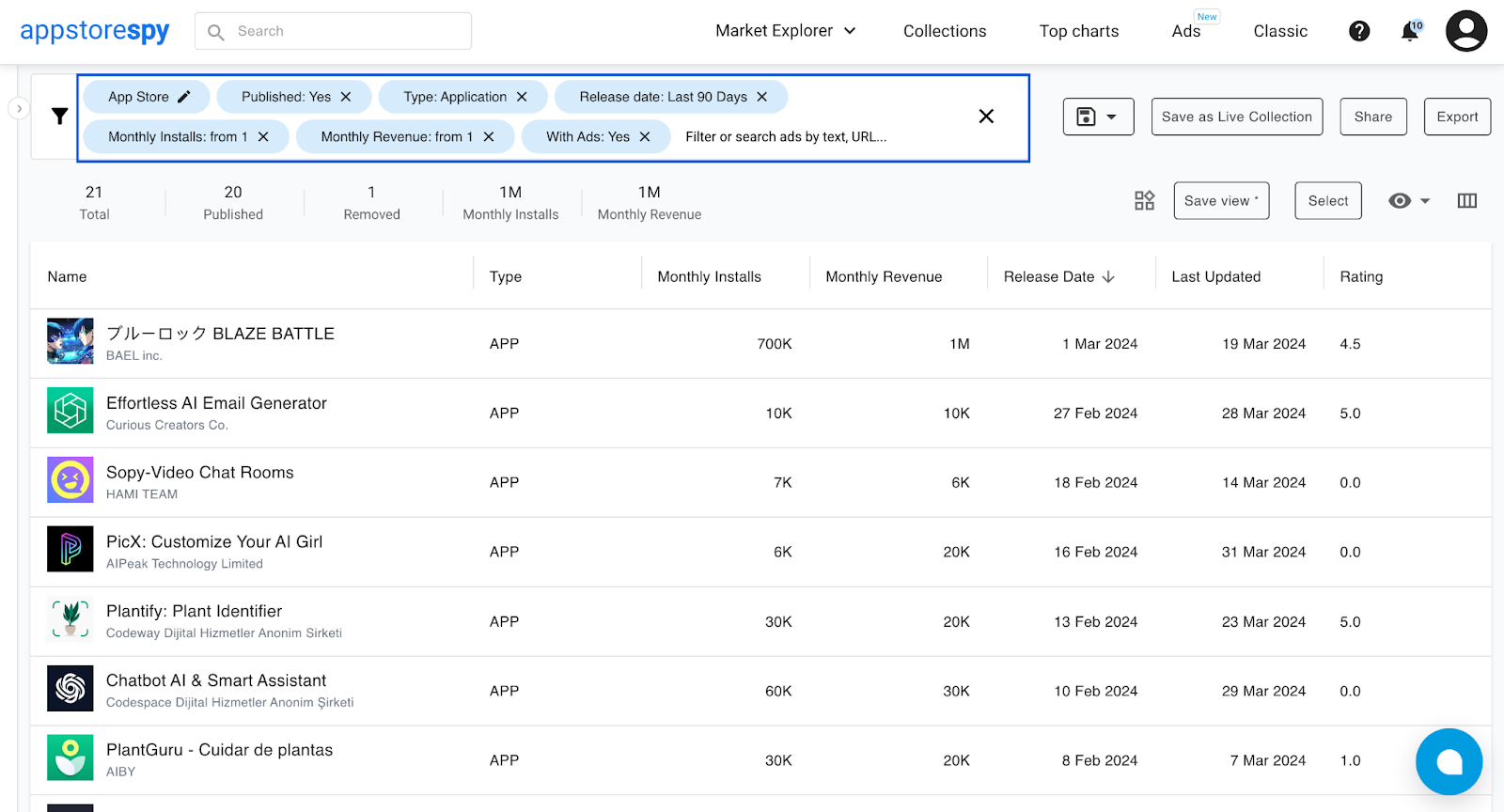Viewport: 1504px width, 812px height.
Task: Remove the Release date filter
Action: click(762, 97)
